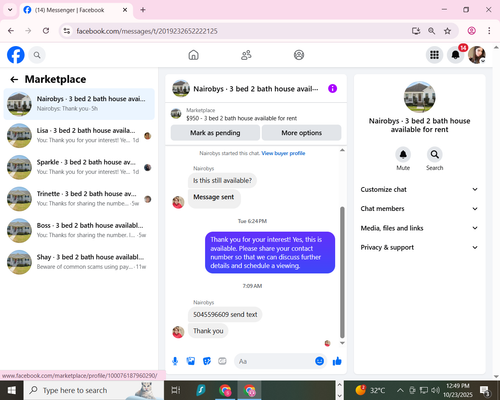Attach a photo file icon
500x400 pixels.
[x=191, y=361]
